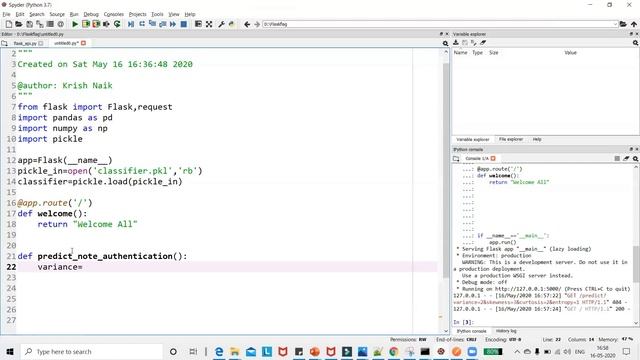Viewport: 640px width, 360px height.
Task: Remove all variables eraser icon
Action: tap(483, 42)
